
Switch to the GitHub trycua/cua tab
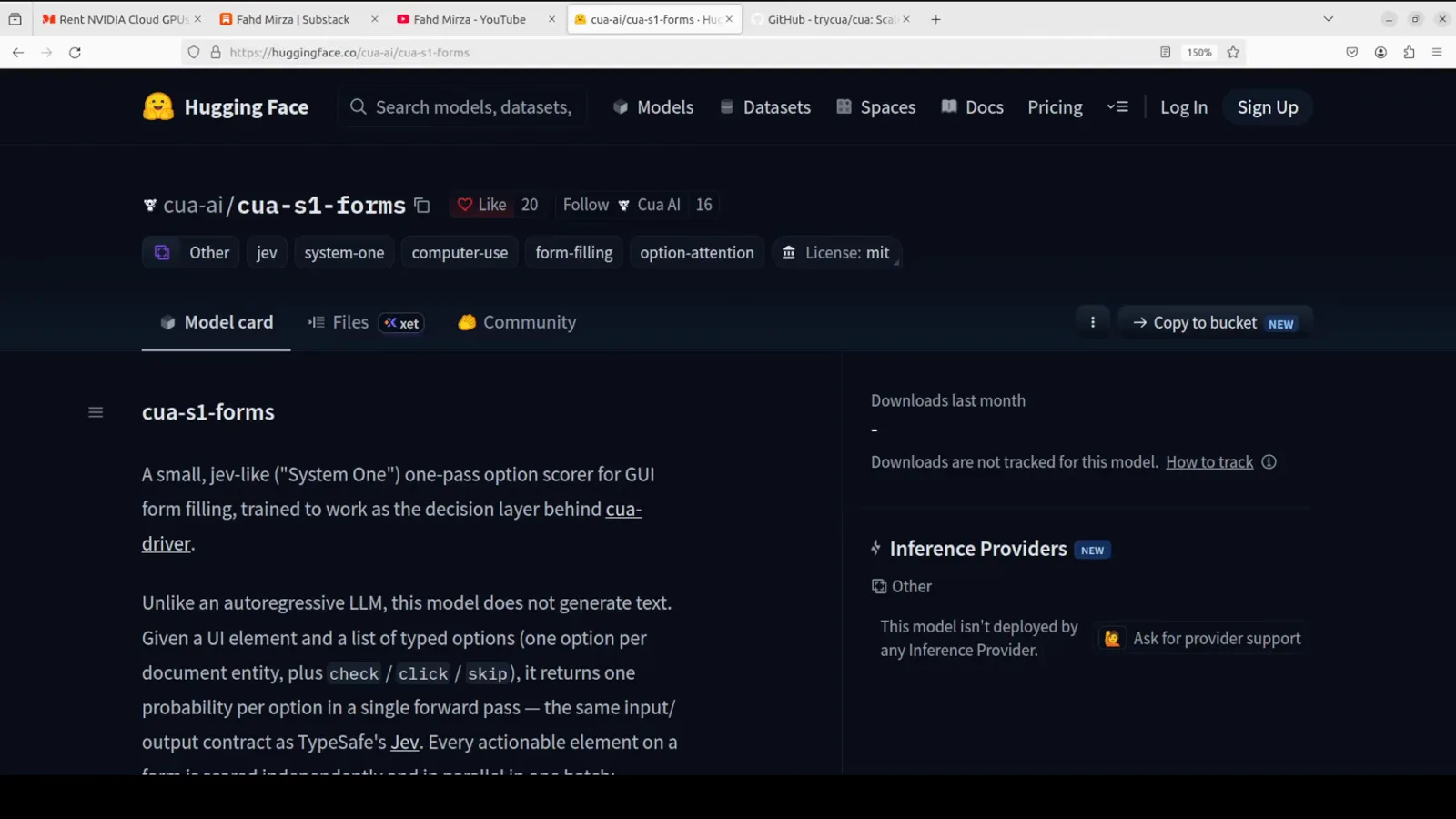click(831, 19)
